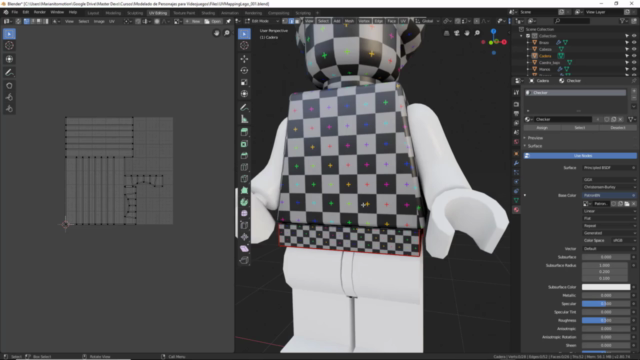640x360 pixels.
Task: Select the Shear tool
Action: pyautogui.click(x=244, y=249)
